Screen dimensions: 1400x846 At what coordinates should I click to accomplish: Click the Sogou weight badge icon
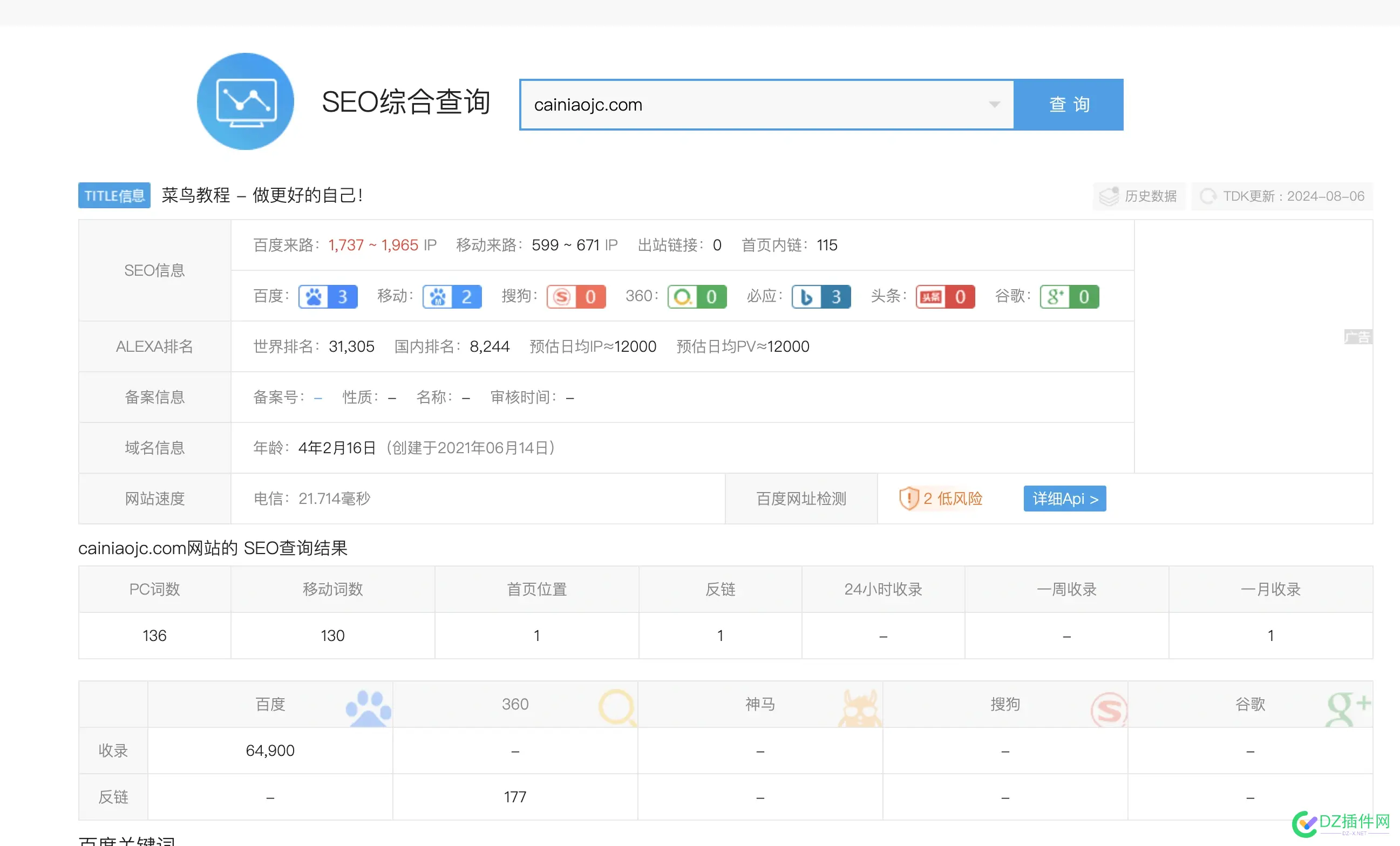(x=575, y=297)
